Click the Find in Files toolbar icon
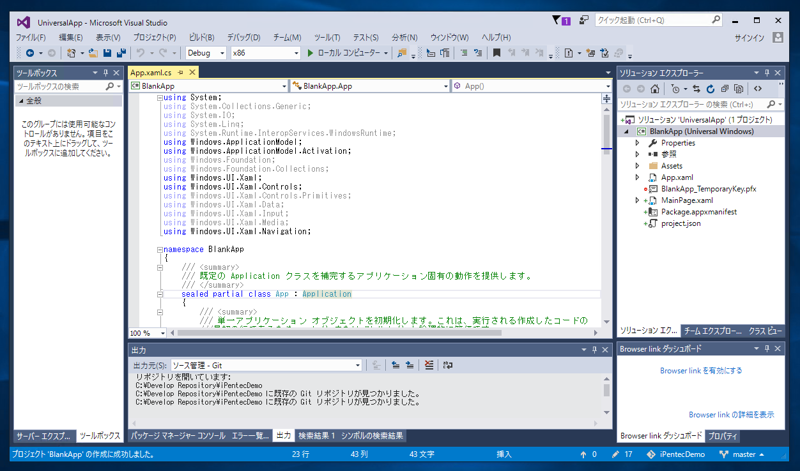The height and width of the screenshot is (471, 800). click(x=402, y=53)
